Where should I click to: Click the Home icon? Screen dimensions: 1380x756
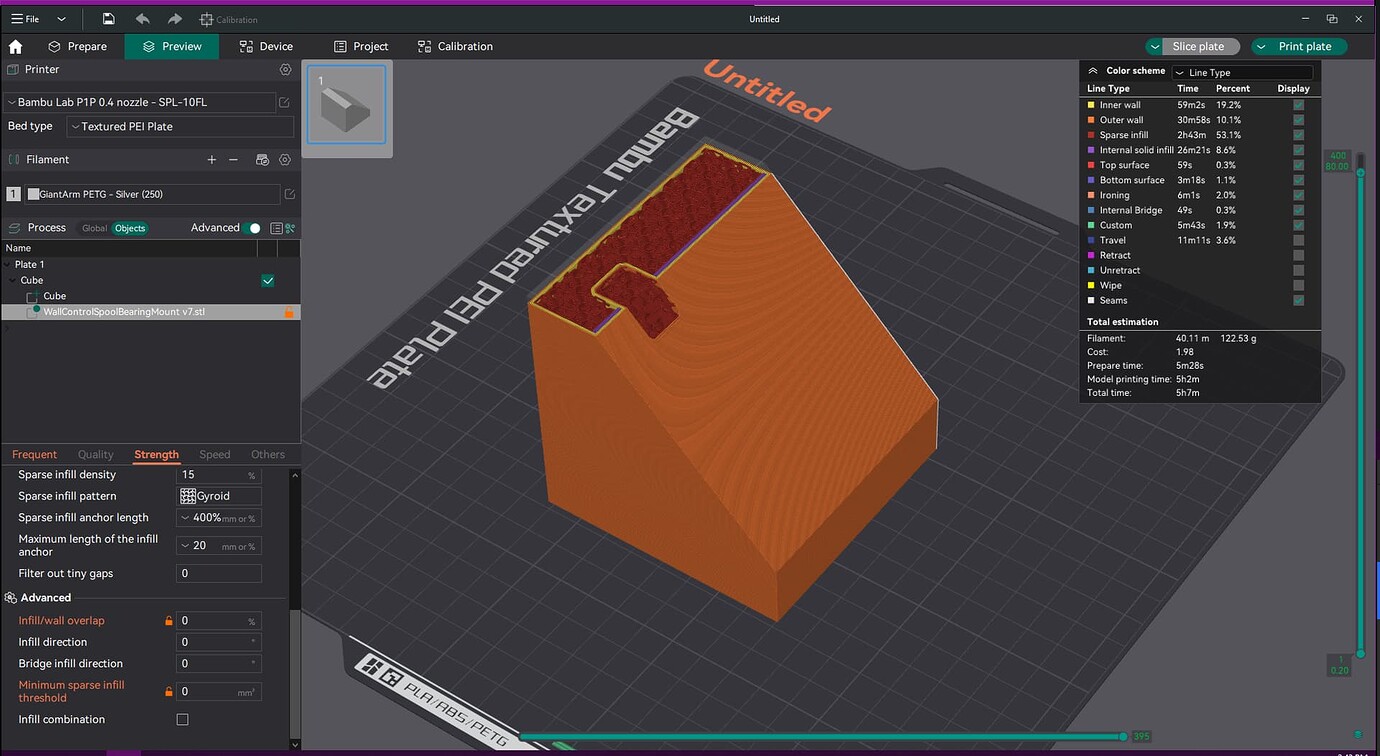point(15,46)
